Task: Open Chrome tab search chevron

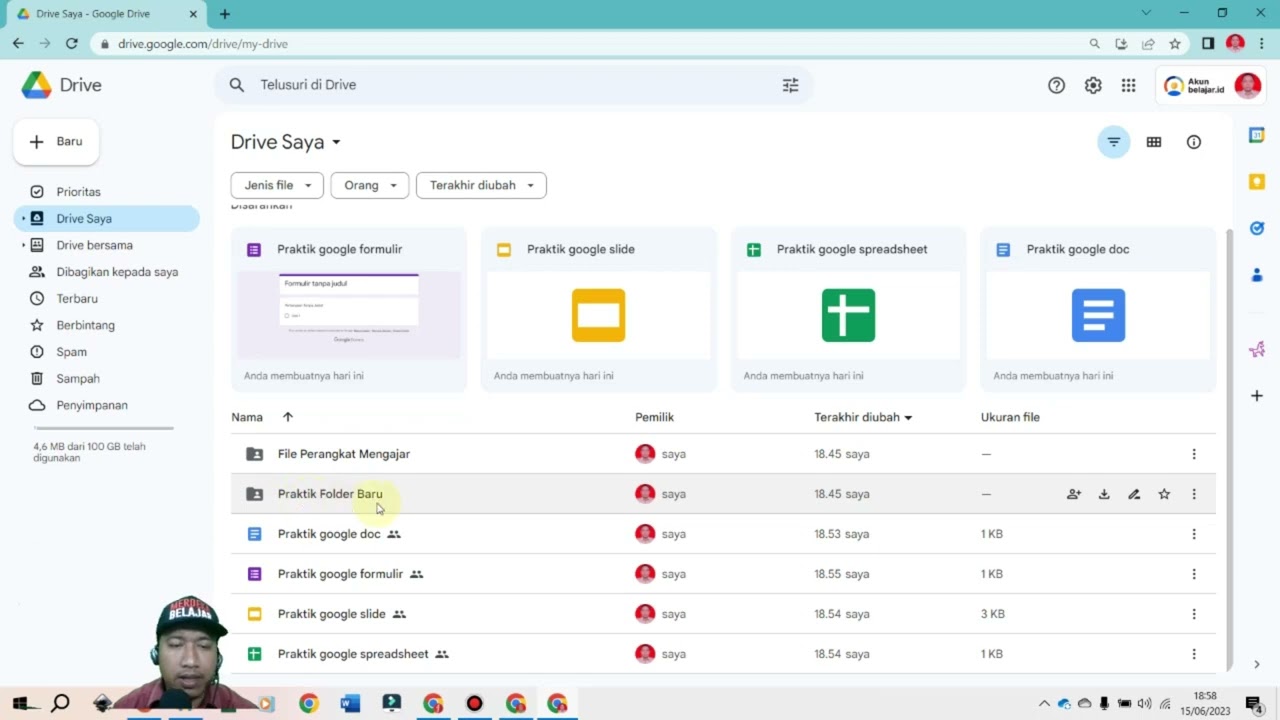Action: 1146,13
